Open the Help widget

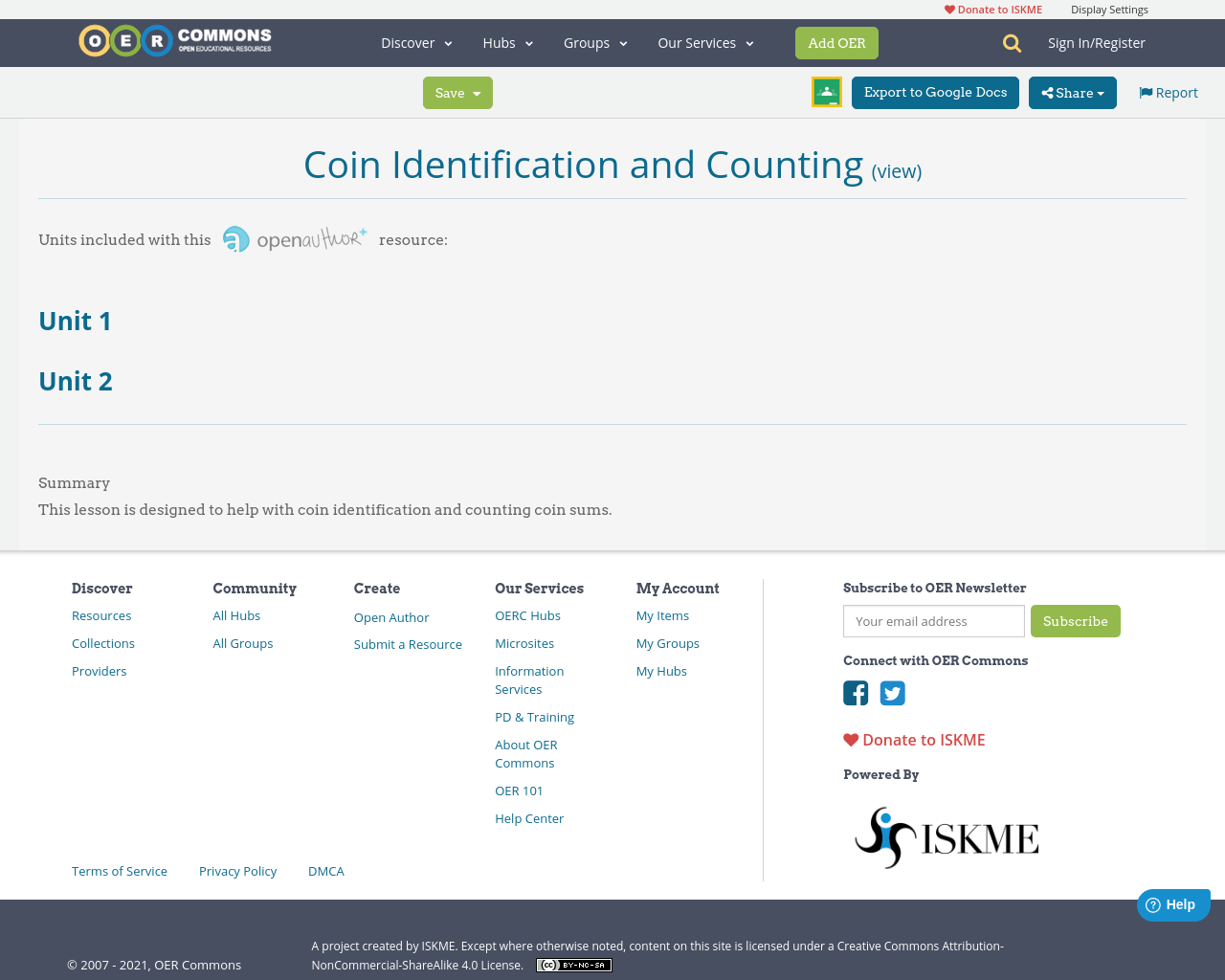(1173, 903)
